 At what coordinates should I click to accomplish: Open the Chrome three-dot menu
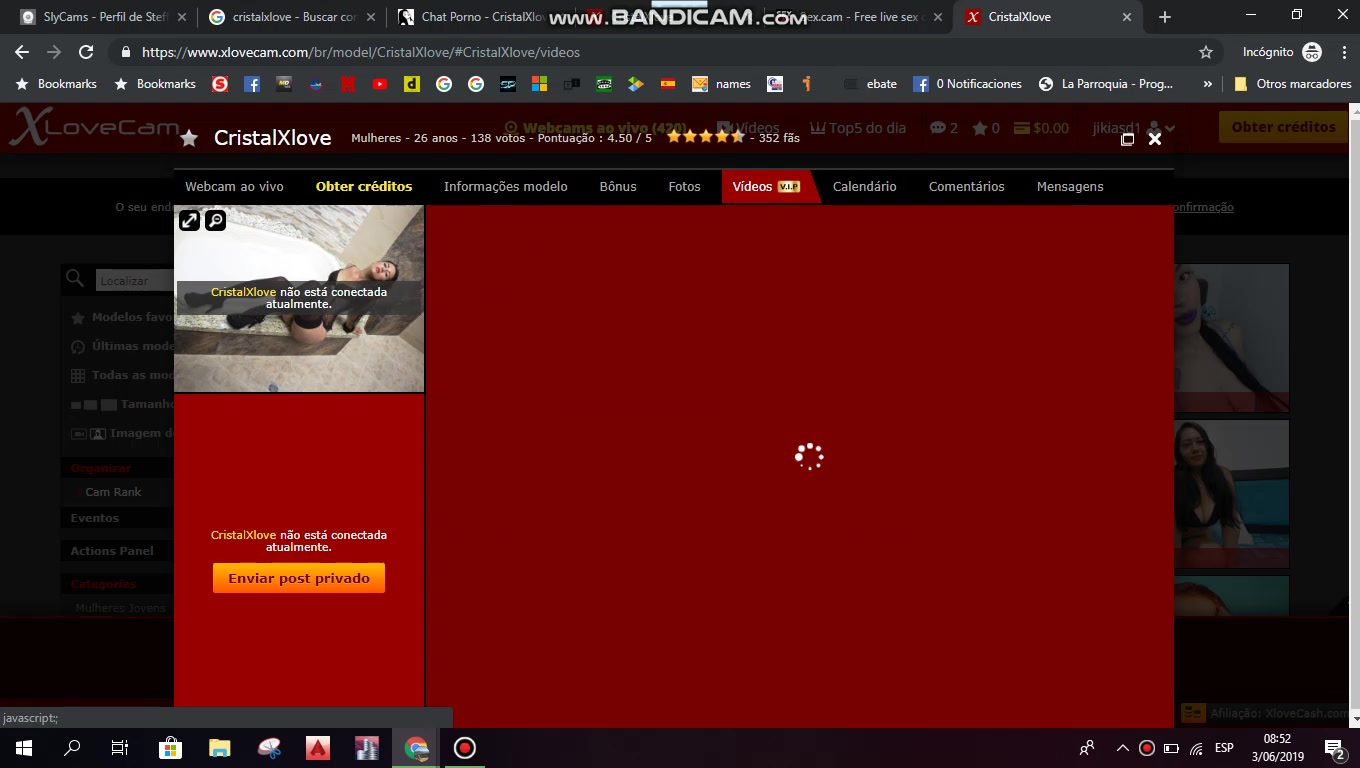click(1342, 52)
